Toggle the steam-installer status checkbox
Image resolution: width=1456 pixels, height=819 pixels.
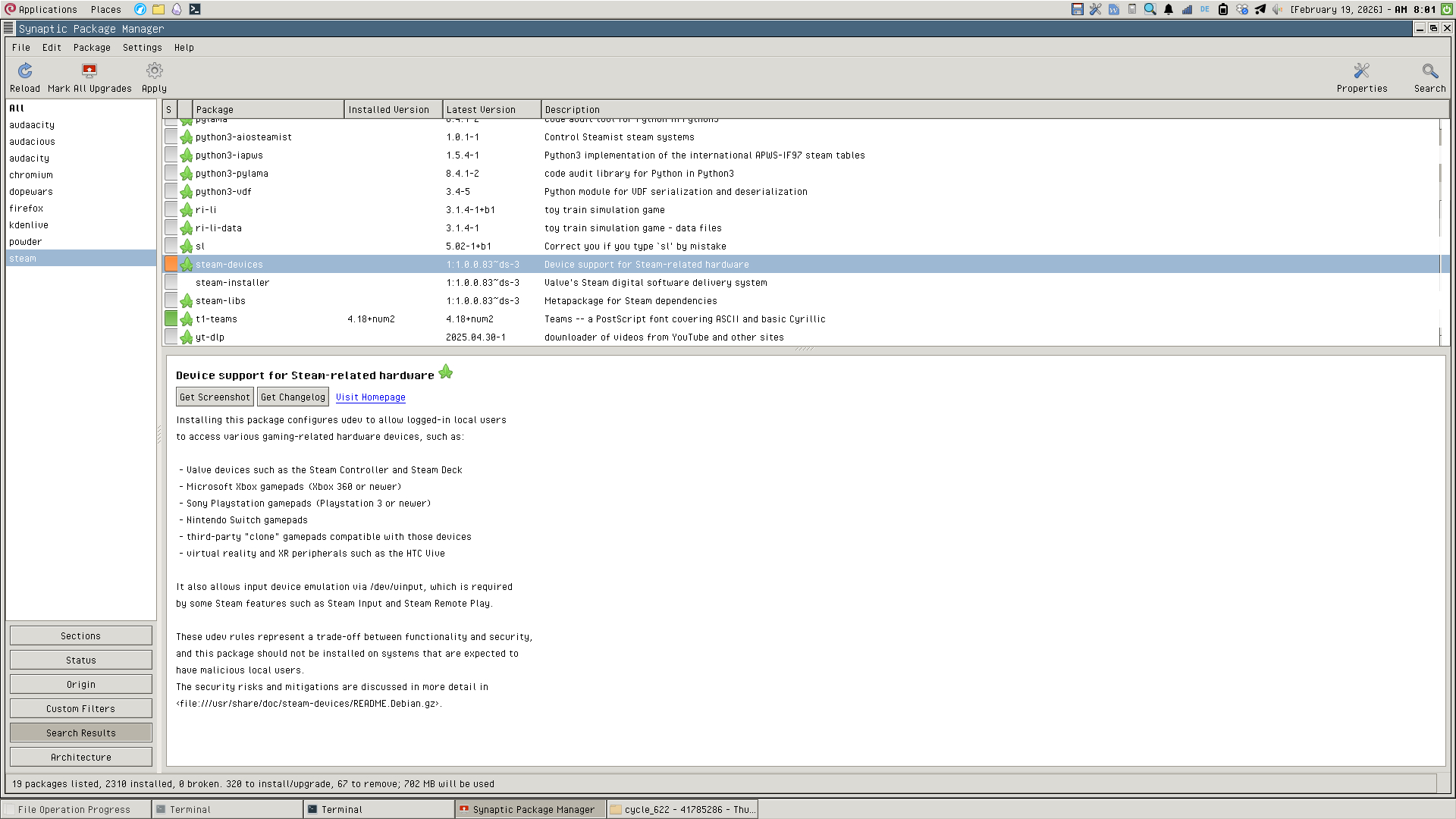tap(171, 283)
